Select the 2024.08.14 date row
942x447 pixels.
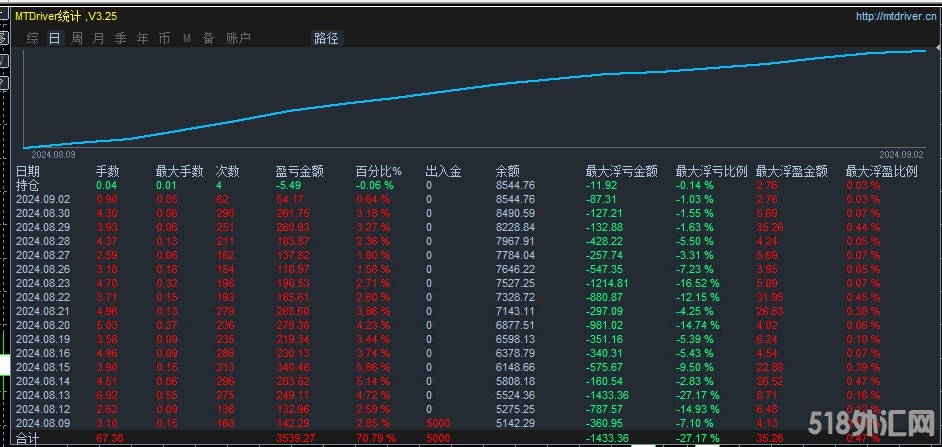[43, 382]
